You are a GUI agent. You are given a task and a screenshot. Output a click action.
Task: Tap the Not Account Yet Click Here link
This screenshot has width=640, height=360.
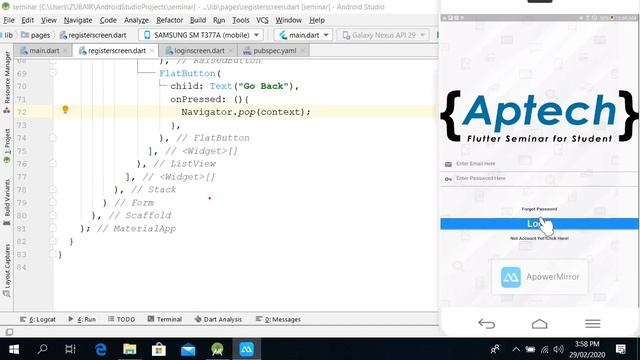click(539, 238)
